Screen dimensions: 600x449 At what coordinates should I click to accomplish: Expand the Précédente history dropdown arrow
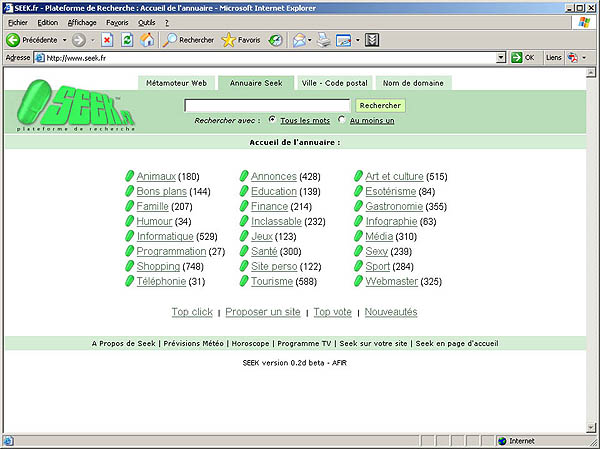coord(65,40)
